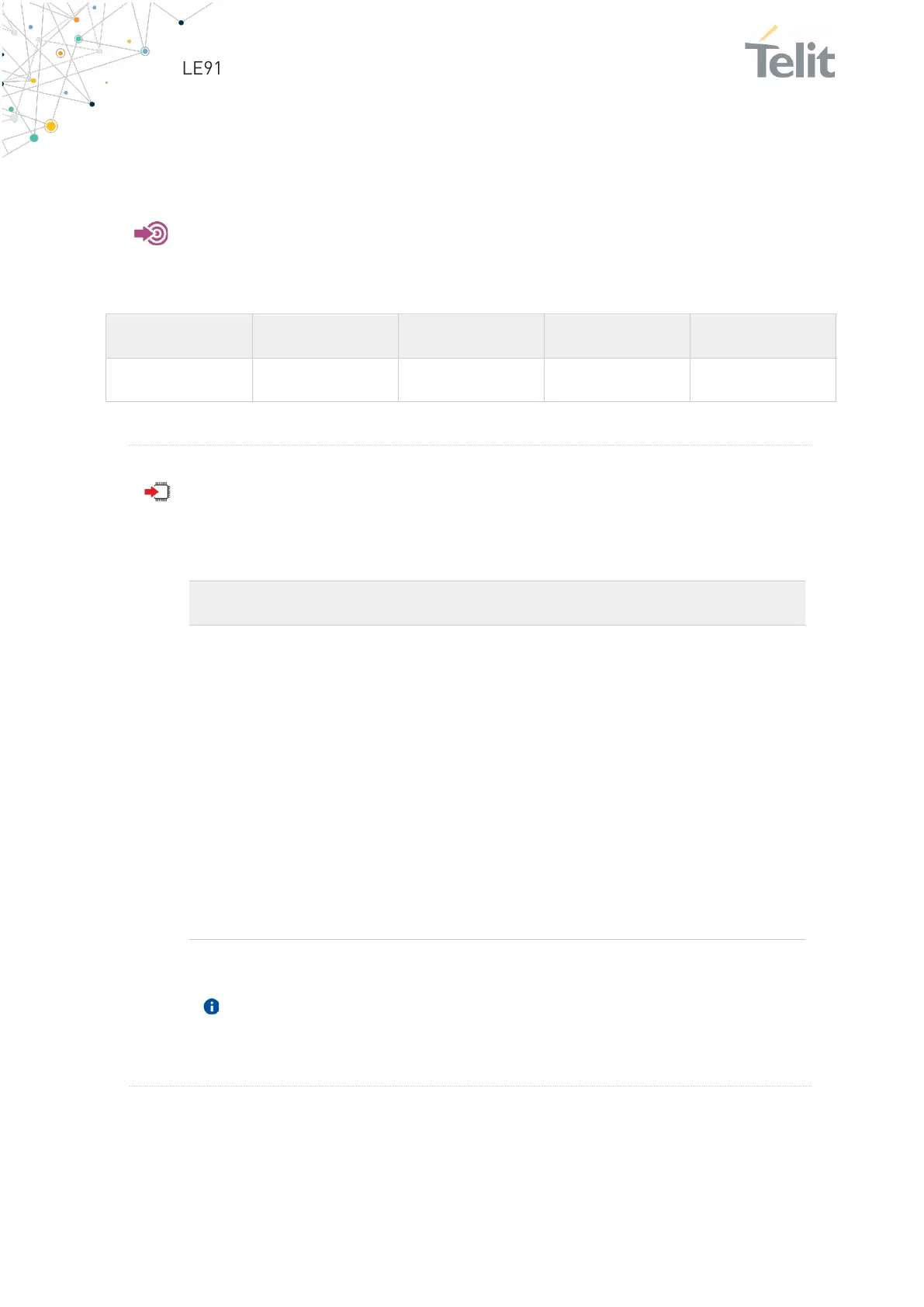Click the dotted separator below info icon
This screenshot has height=1307, width=924.
(470, 1086)
